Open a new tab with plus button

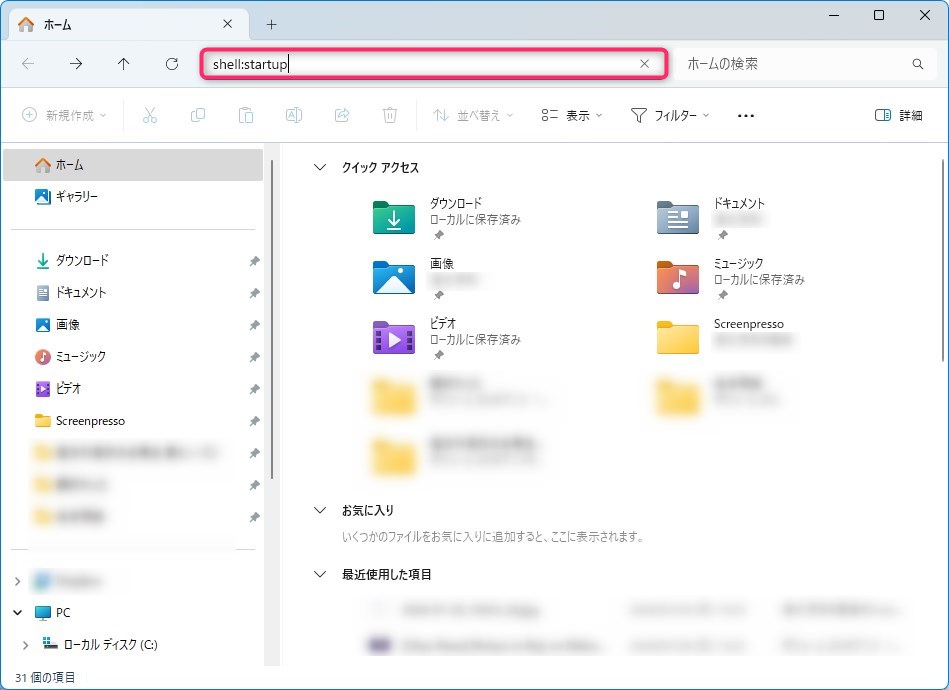271,24
